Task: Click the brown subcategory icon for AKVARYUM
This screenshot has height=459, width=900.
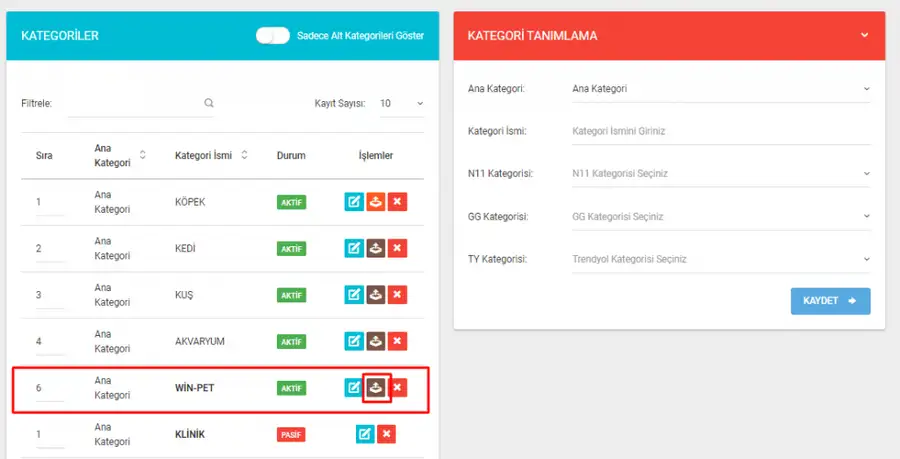Action: [x=375, y=341]
